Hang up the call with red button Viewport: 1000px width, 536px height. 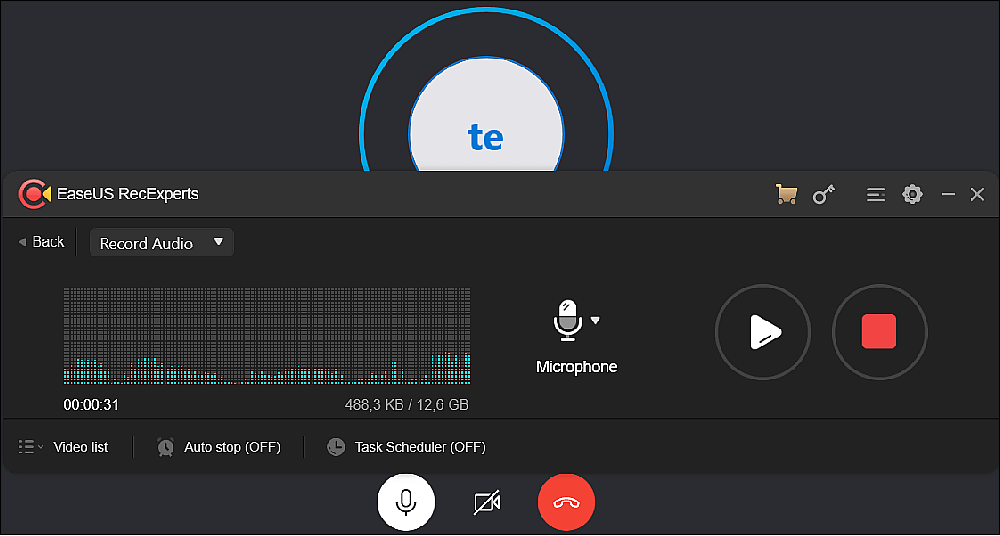(x=566, y=502)
